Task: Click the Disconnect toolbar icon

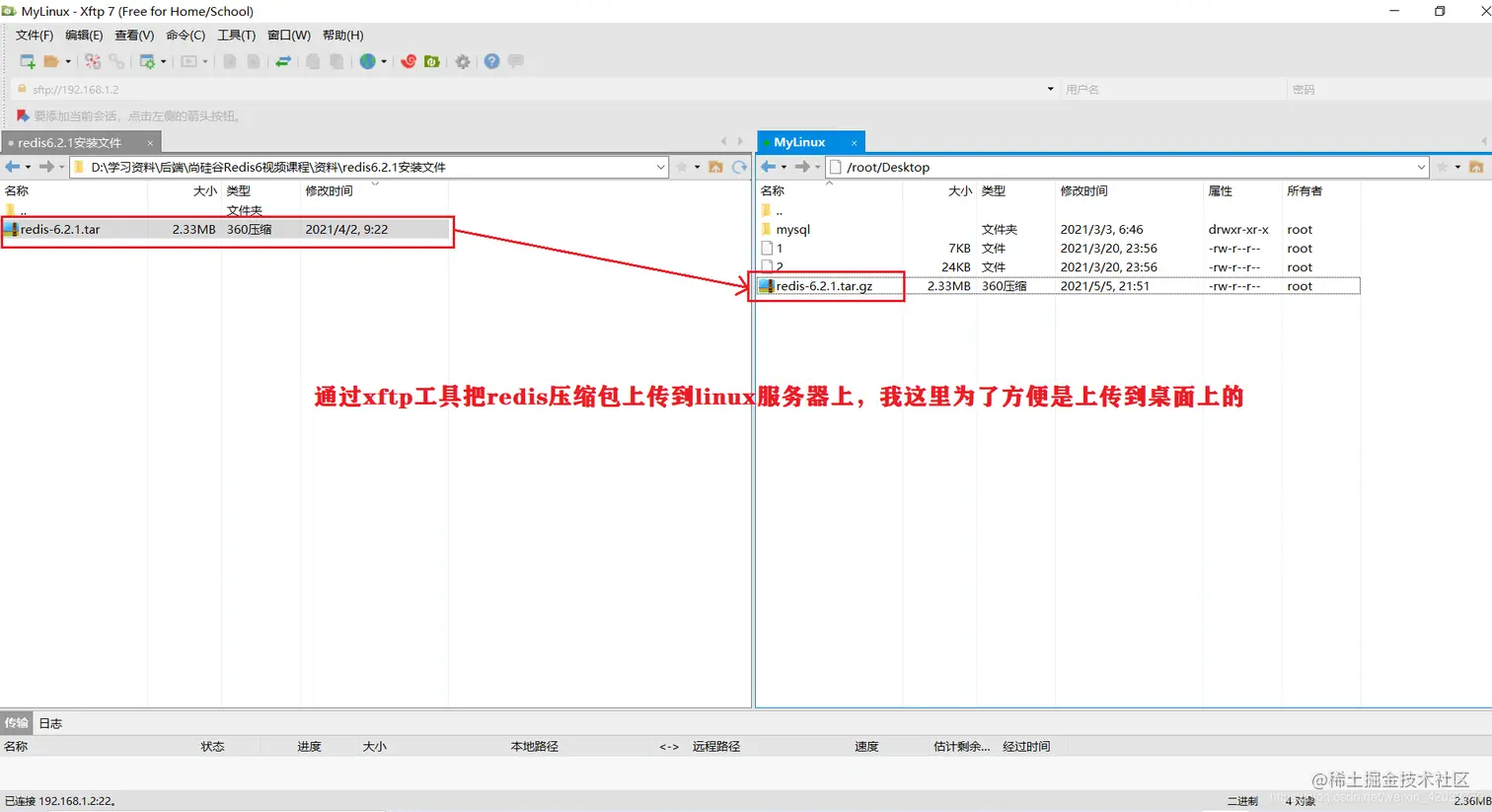Action: 93,61
